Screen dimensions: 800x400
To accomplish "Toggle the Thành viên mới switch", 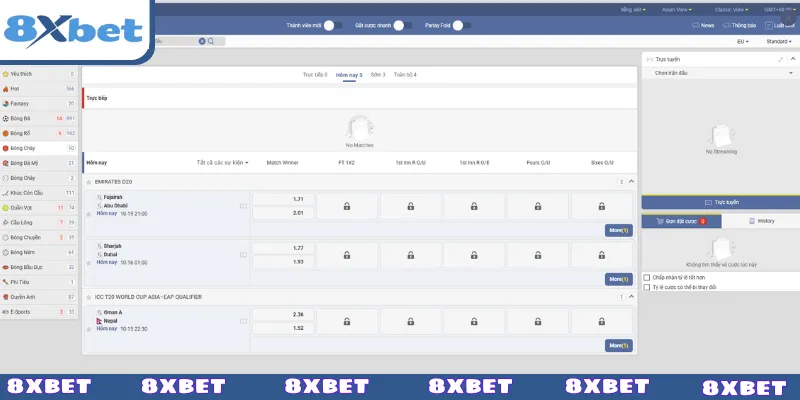I will [x=333, y=25].
